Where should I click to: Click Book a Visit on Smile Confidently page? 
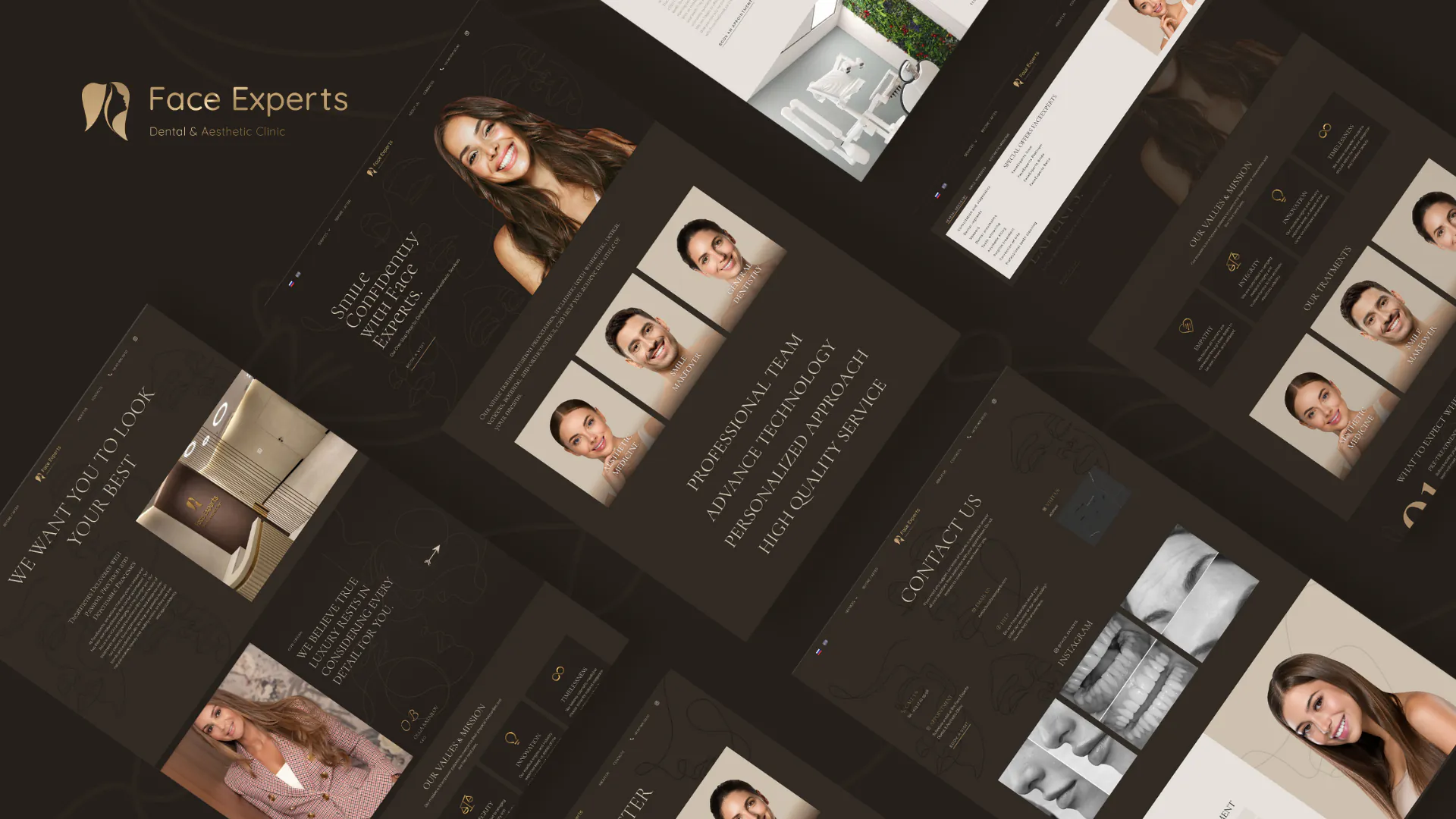(x=420, y=353)
